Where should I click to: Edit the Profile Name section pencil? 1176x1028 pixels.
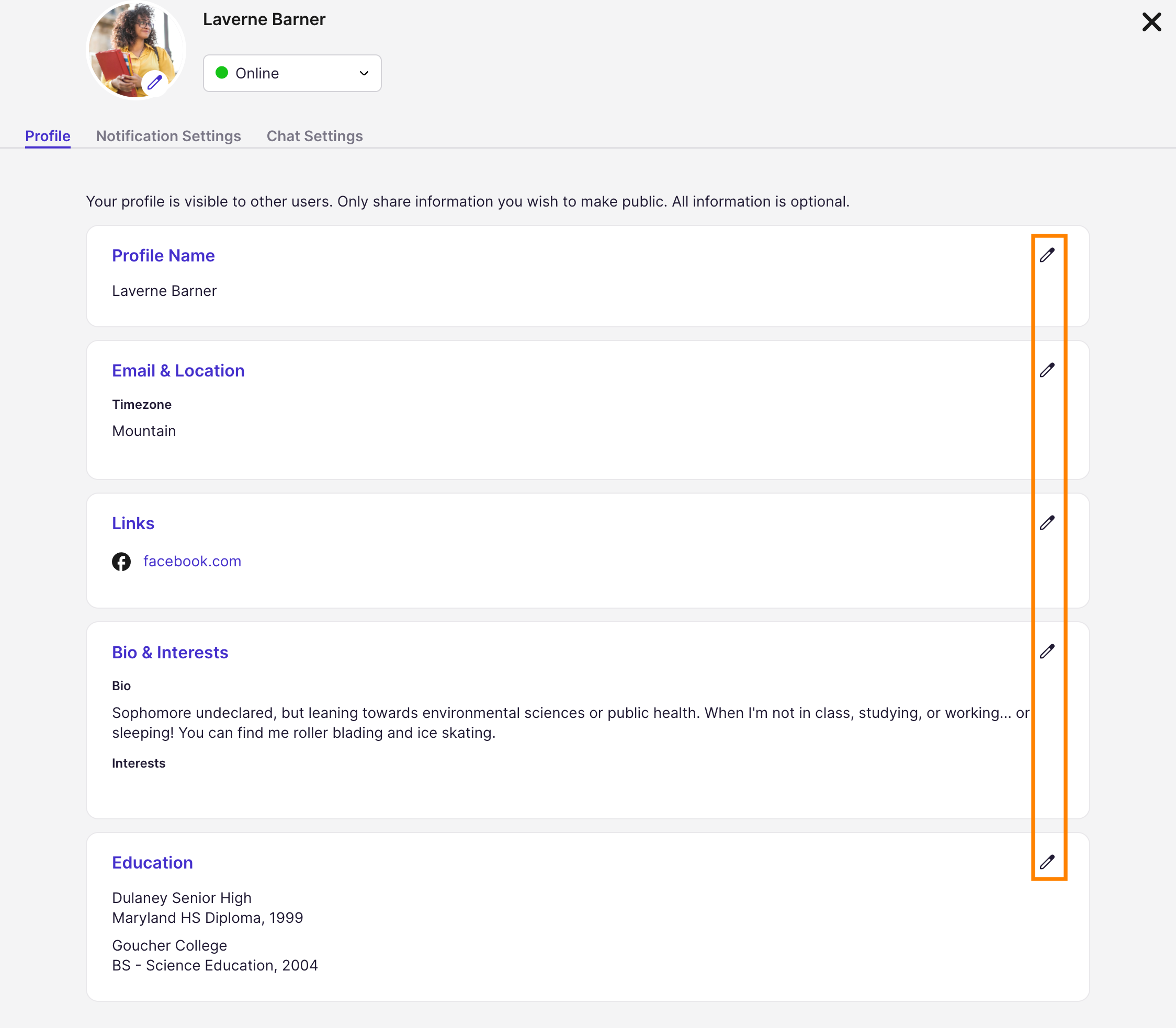click(1047, 255)
